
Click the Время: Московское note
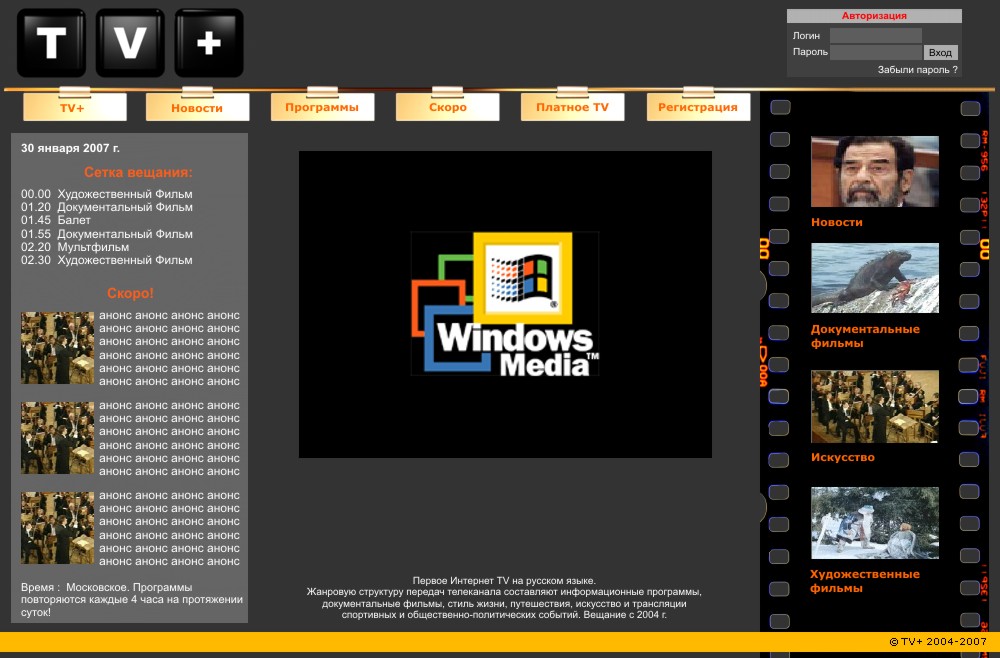(131, 599)
